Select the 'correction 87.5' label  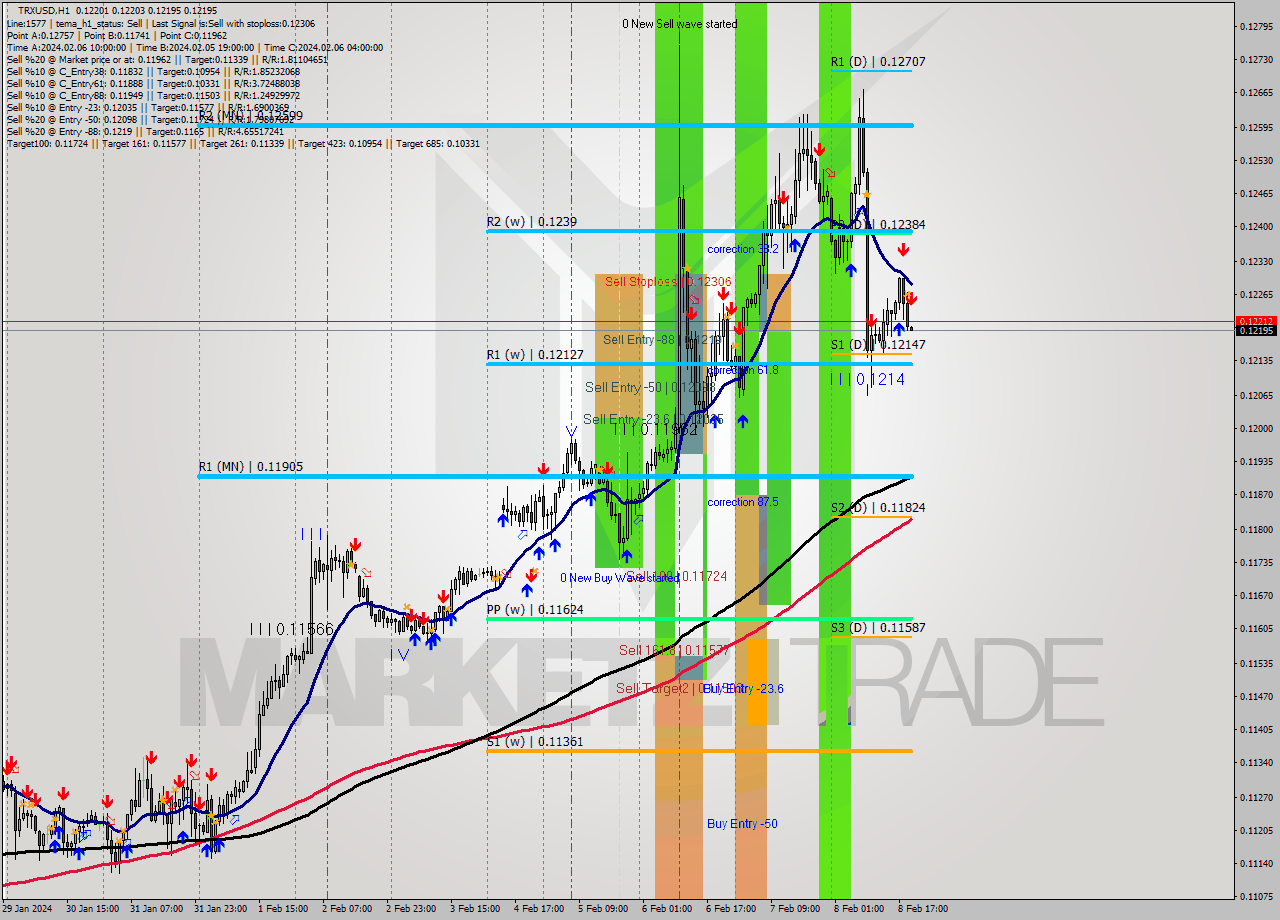pos(742,502)
